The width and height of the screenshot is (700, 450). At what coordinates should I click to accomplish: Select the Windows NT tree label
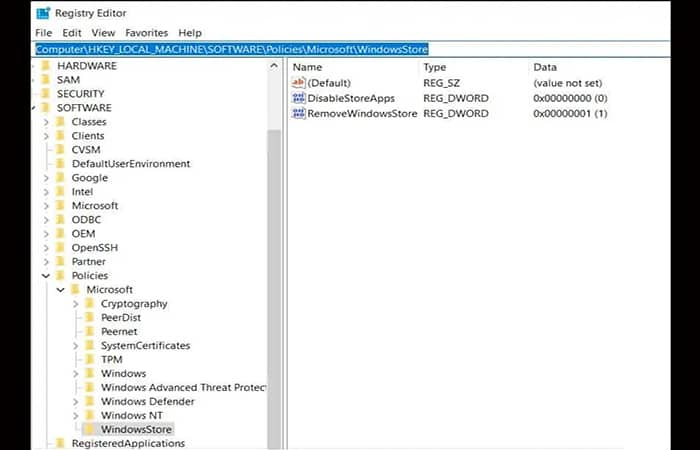click(132, 415)
